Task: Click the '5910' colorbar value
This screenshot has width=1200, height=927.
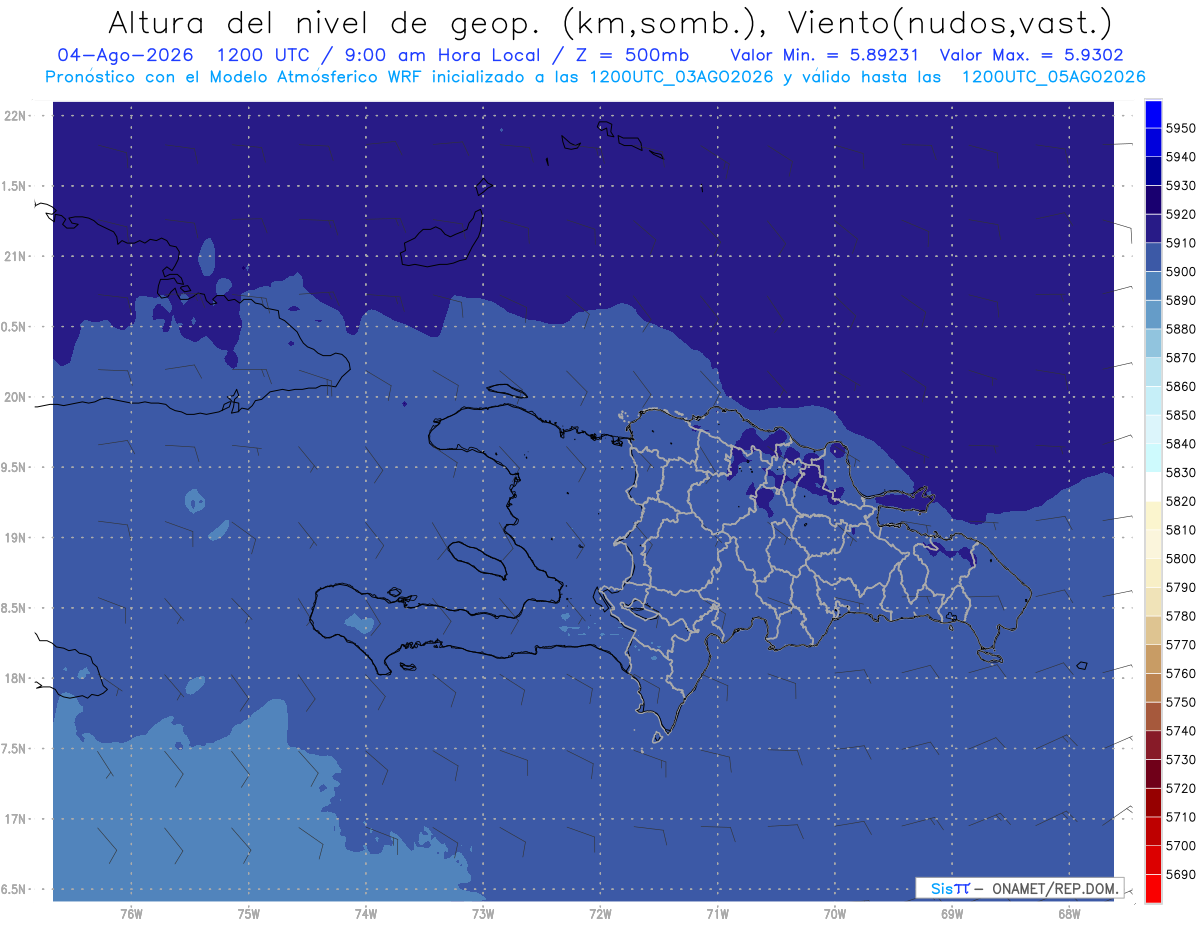Action: 1180,243
